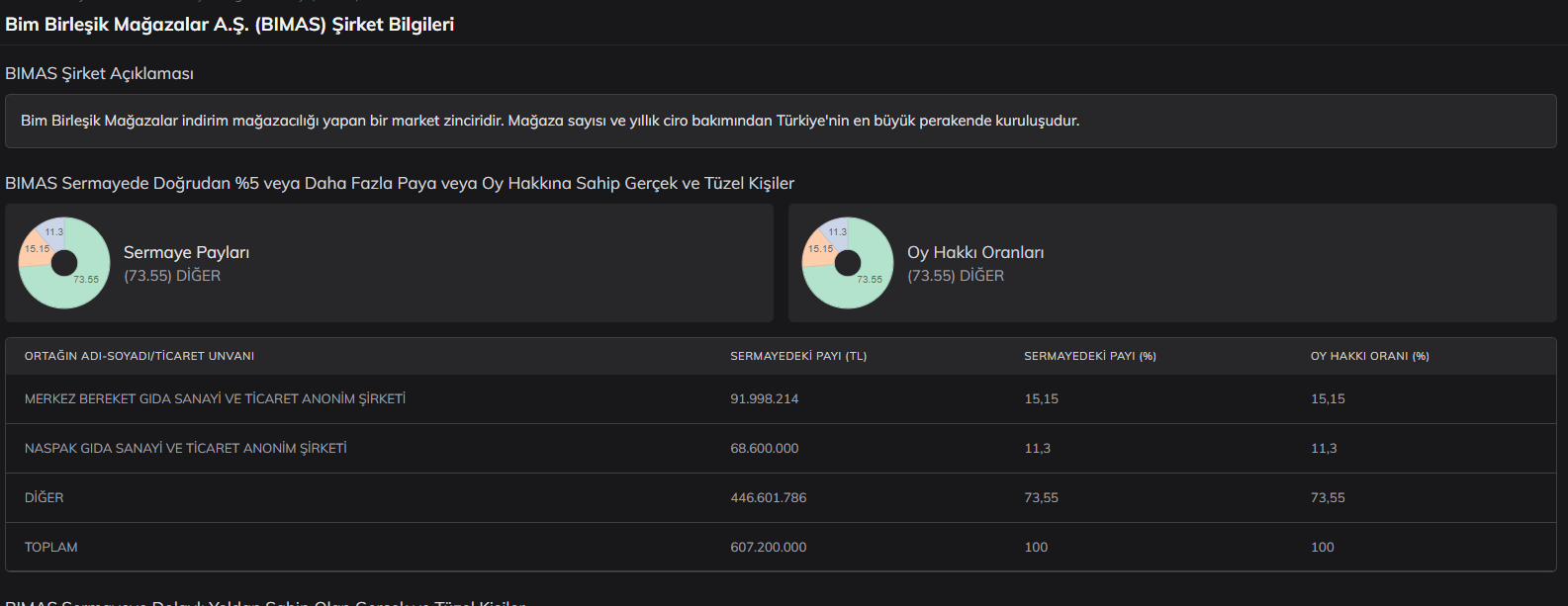Viewport: 1568px width, 606px height.
Task: Click the 'OY HAKKI ORANI (%)' column header
Action: [1370, 356]
